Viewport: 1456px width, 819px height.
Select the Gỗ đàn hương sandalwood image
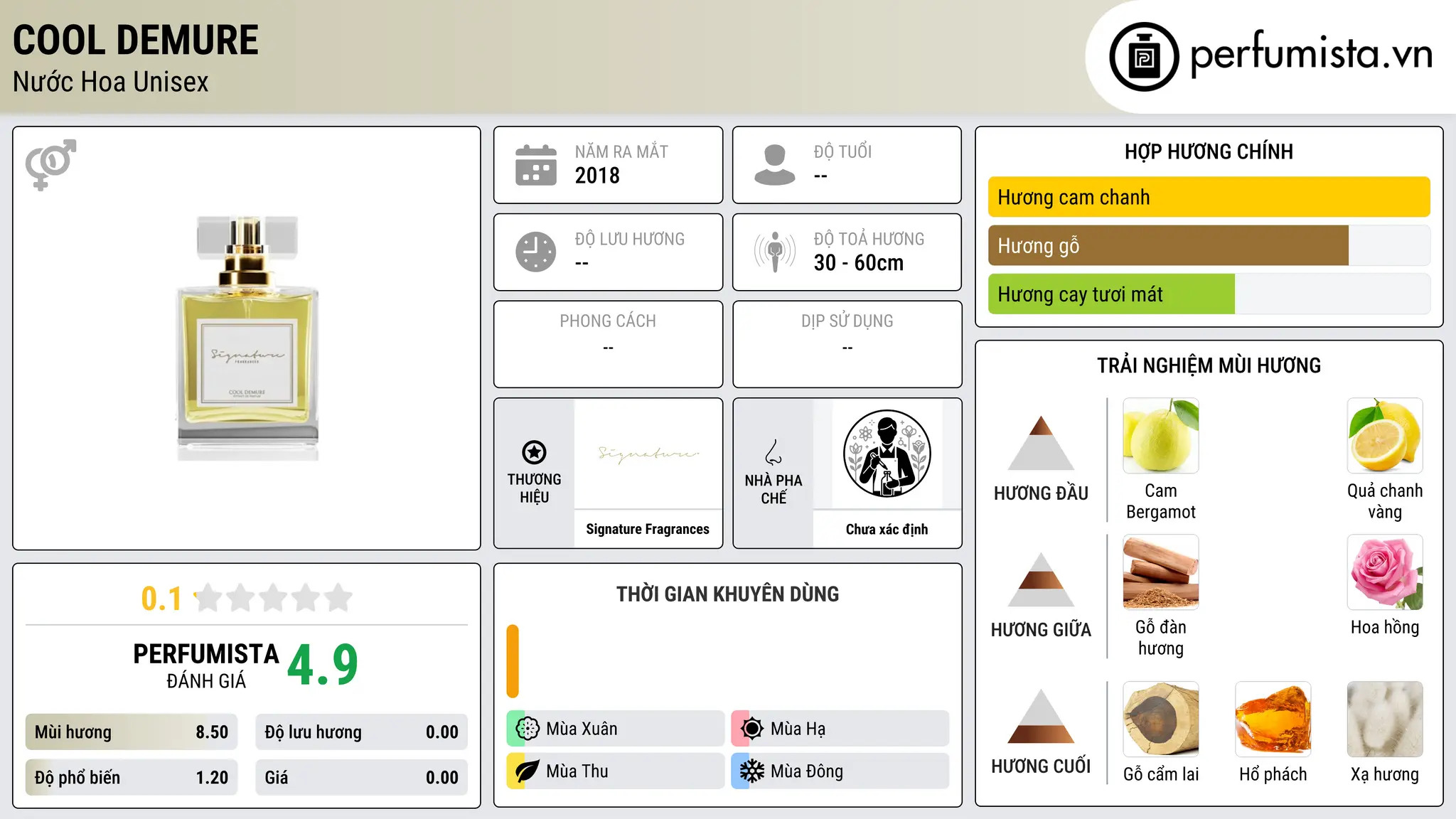point(1160,572)
